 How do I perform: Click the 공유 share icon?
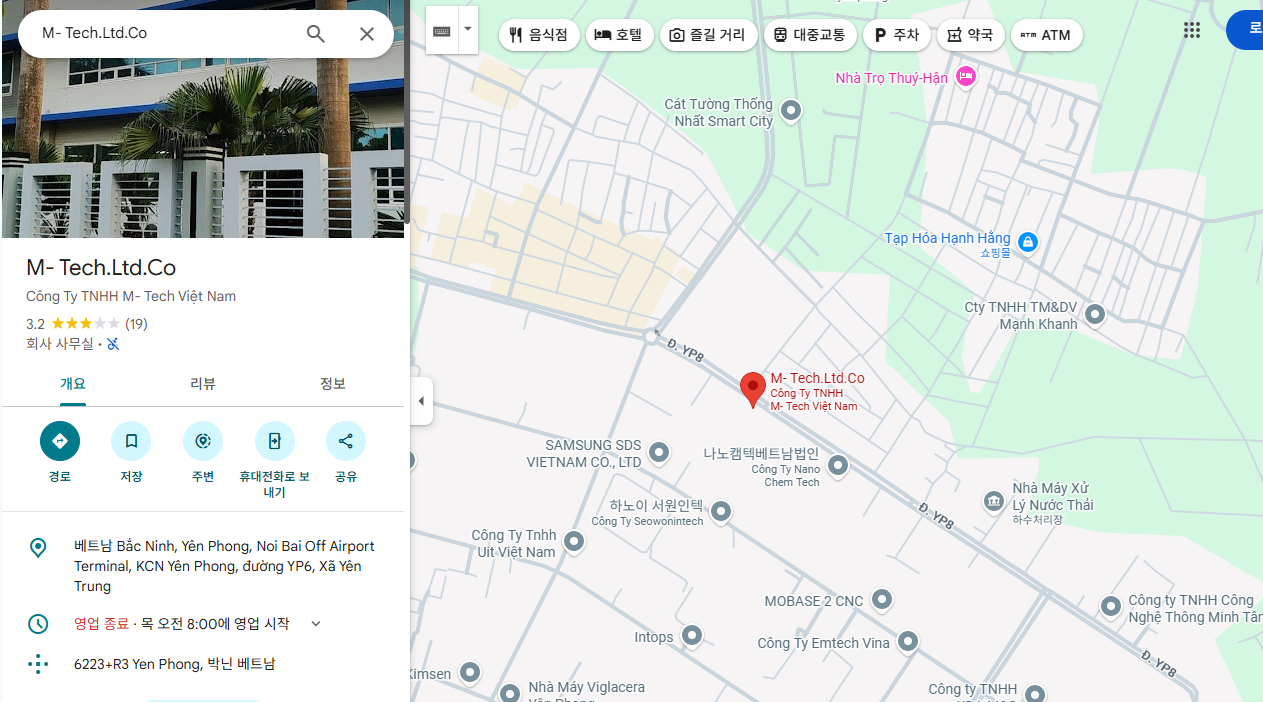coord(346,441)
